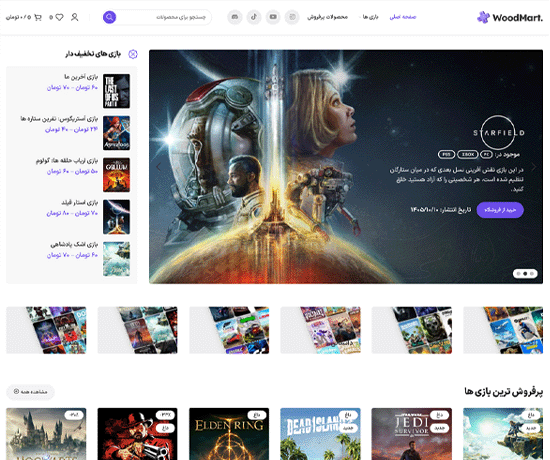
Task: Select the active middle slider dot
Action: pyautogui.click(x=525, y=274)
